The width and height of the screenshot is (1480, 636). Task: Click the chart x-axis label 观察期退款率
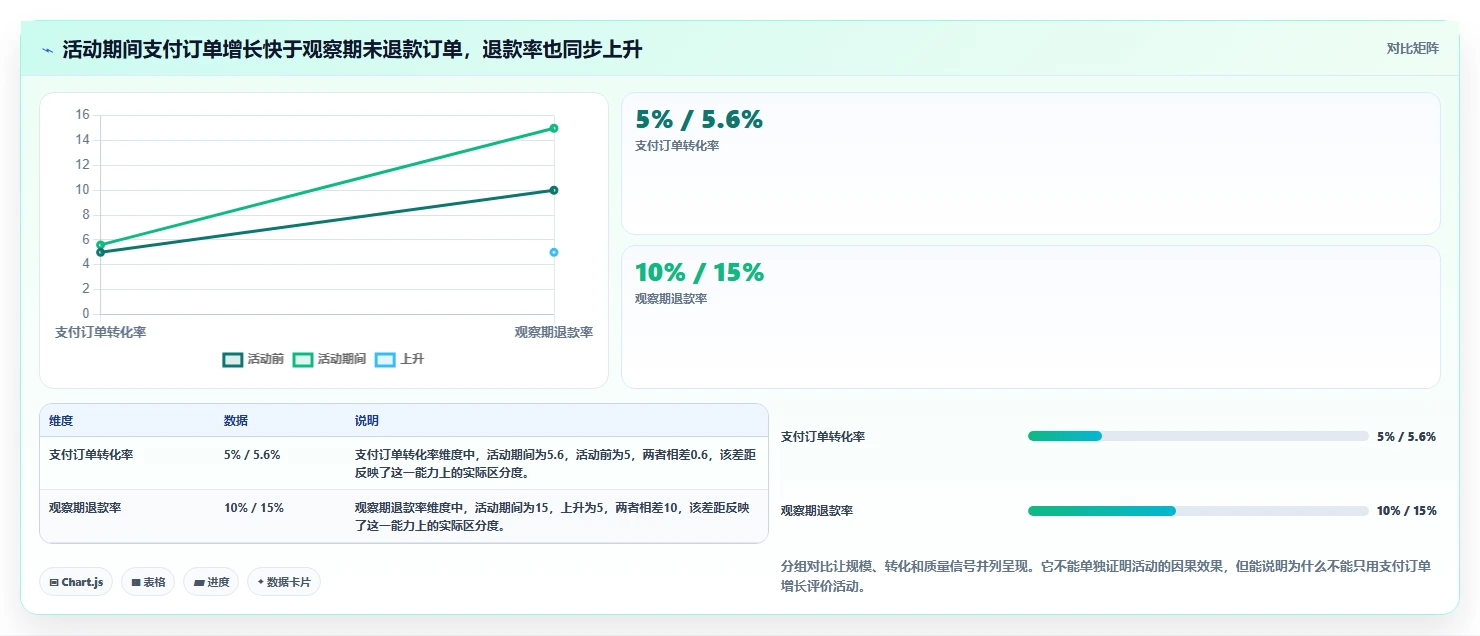pyautogui.click(x=554, y=332)
